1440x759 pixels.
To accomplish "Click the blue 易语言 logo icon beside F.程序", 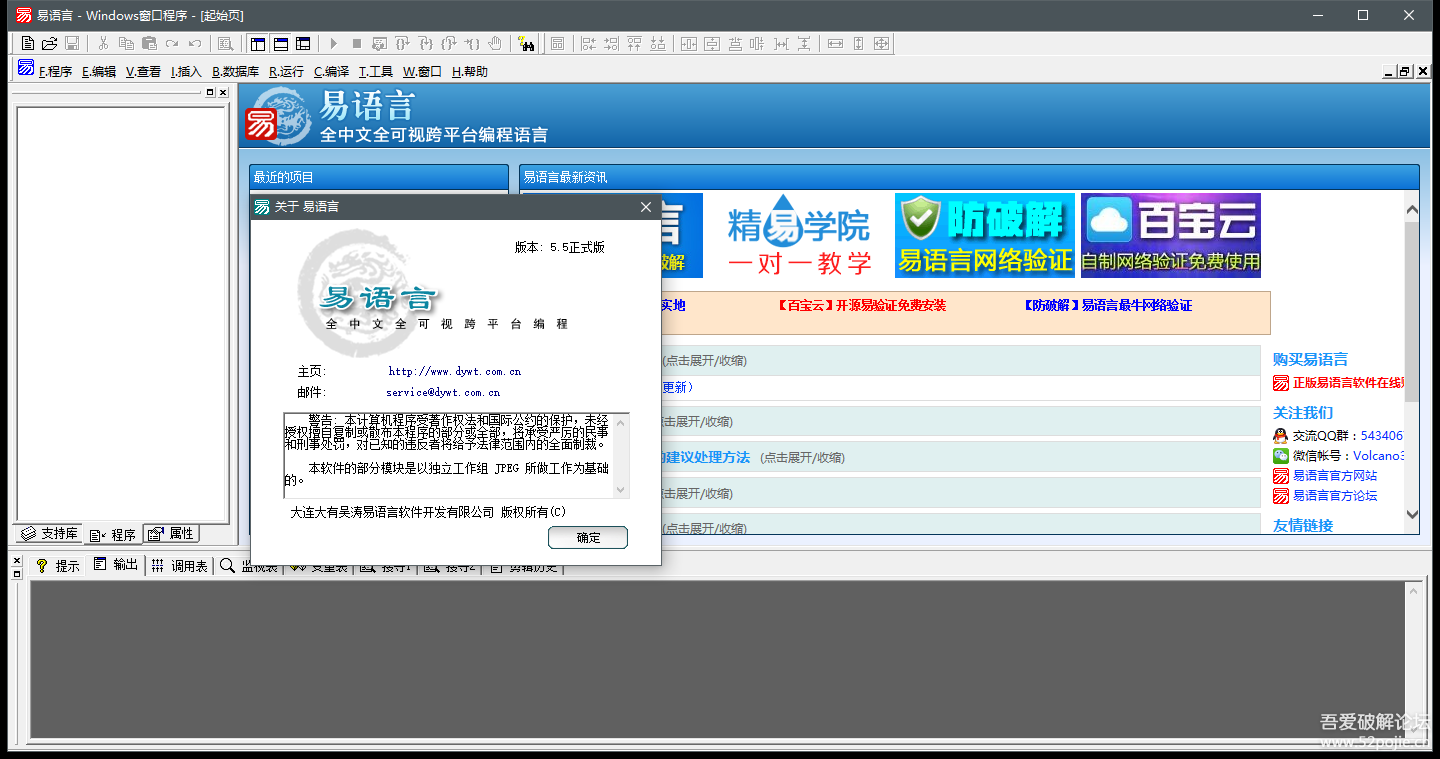I will [x=26, y=68].
